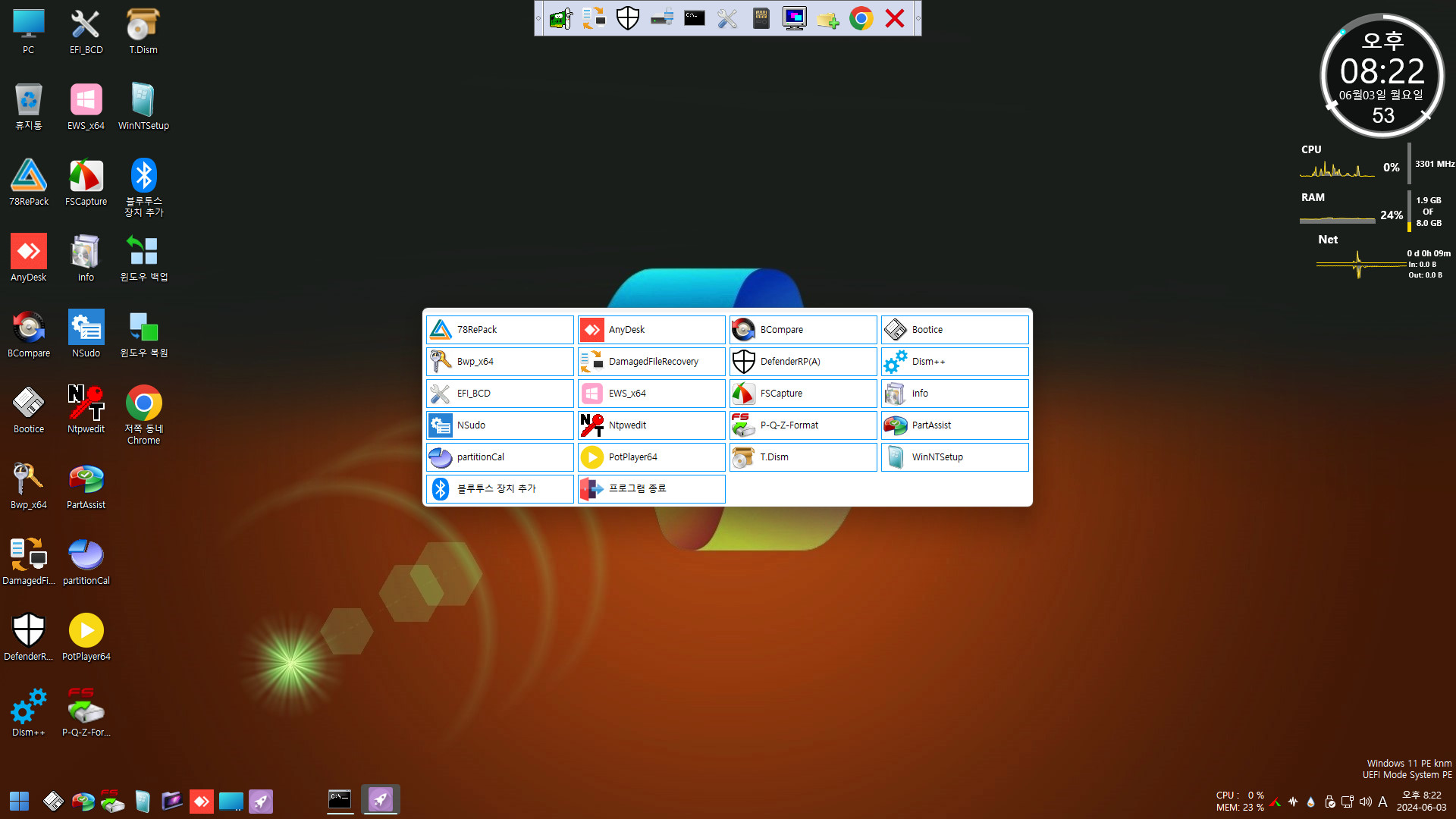
Task: Select the 블루투스 장치 추가 desktop icon
Action: tap(143, 187)
